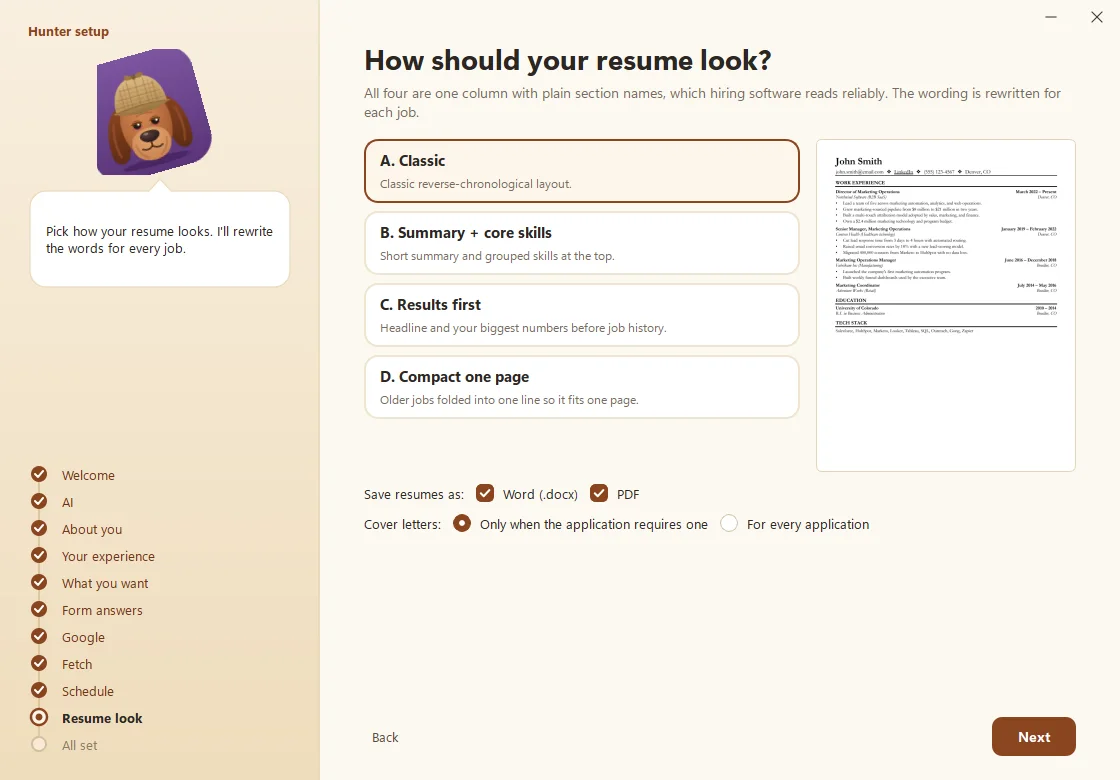This screenshot has height=780, width=1120.
Task: Close the Hunter setup window
Action: point(1096,17)
